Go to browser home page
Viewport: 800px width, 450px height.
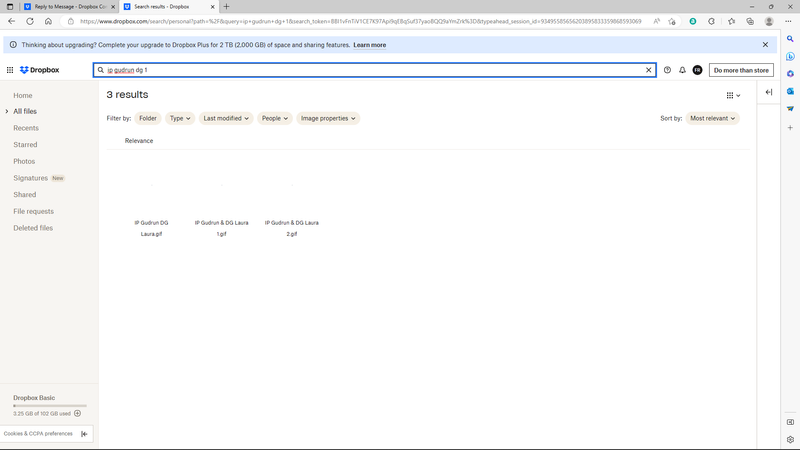click(x=48, y=21)
